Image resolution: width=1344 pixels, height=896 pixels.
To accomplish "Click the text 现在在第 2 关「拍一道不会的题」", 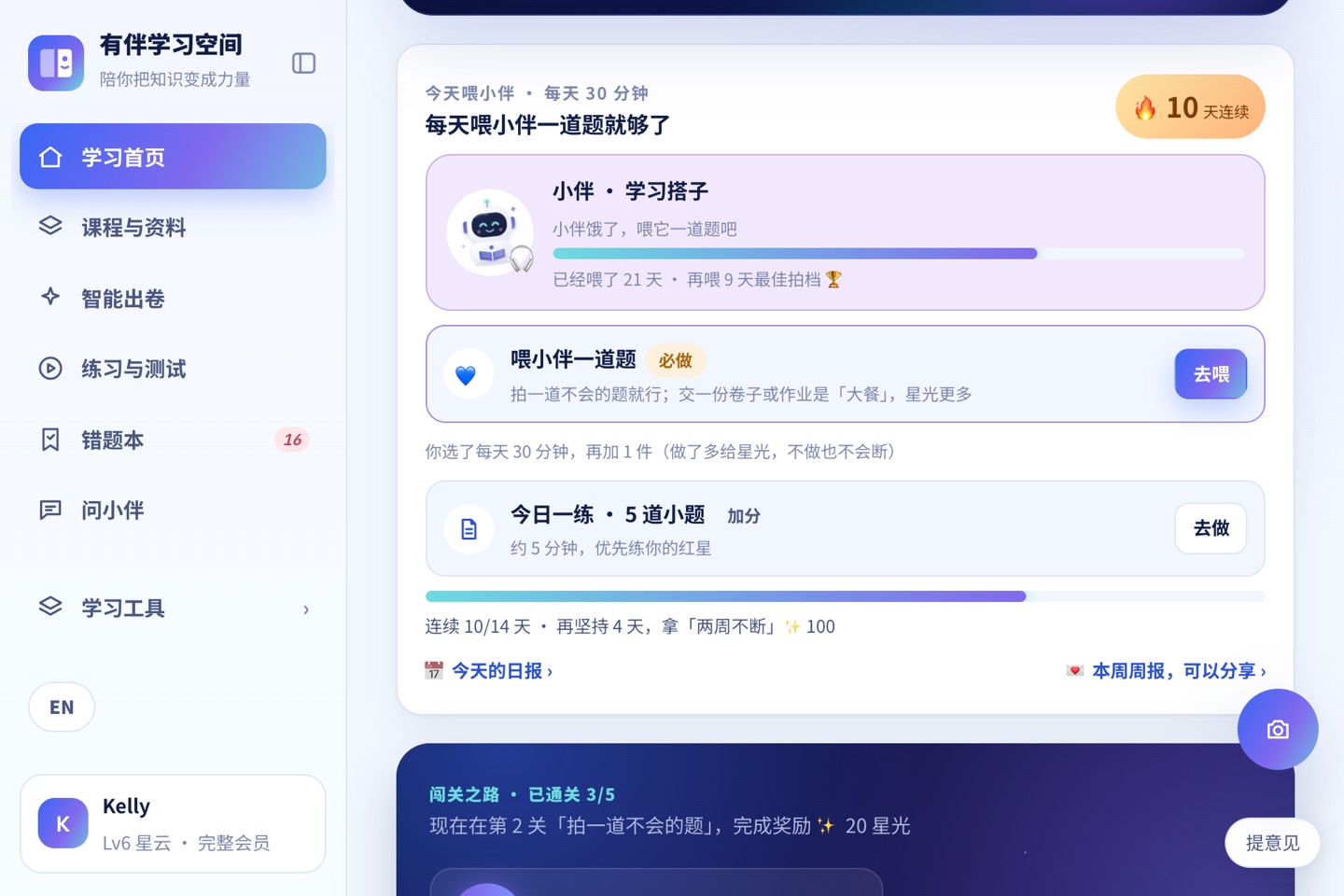I will pyautogui.click(x=574, y=826).
